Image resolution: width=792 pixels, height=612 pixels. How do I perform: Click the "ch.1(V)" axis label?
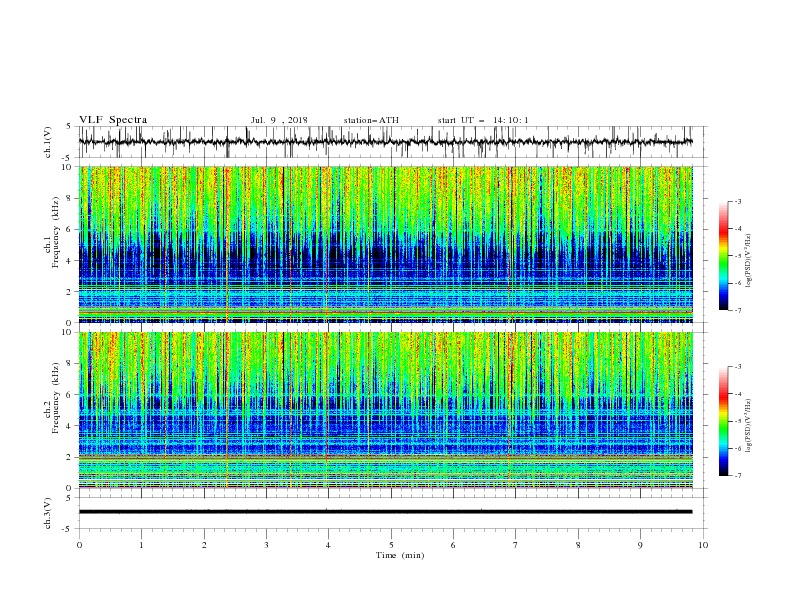point(48,142)
